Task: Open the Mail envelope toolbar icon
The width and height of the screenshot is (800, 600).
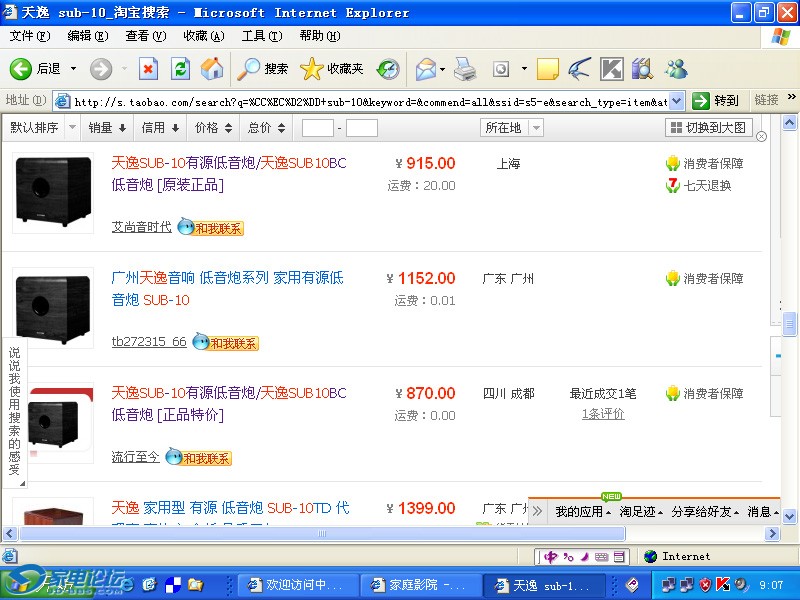Action: coord(426,69)
